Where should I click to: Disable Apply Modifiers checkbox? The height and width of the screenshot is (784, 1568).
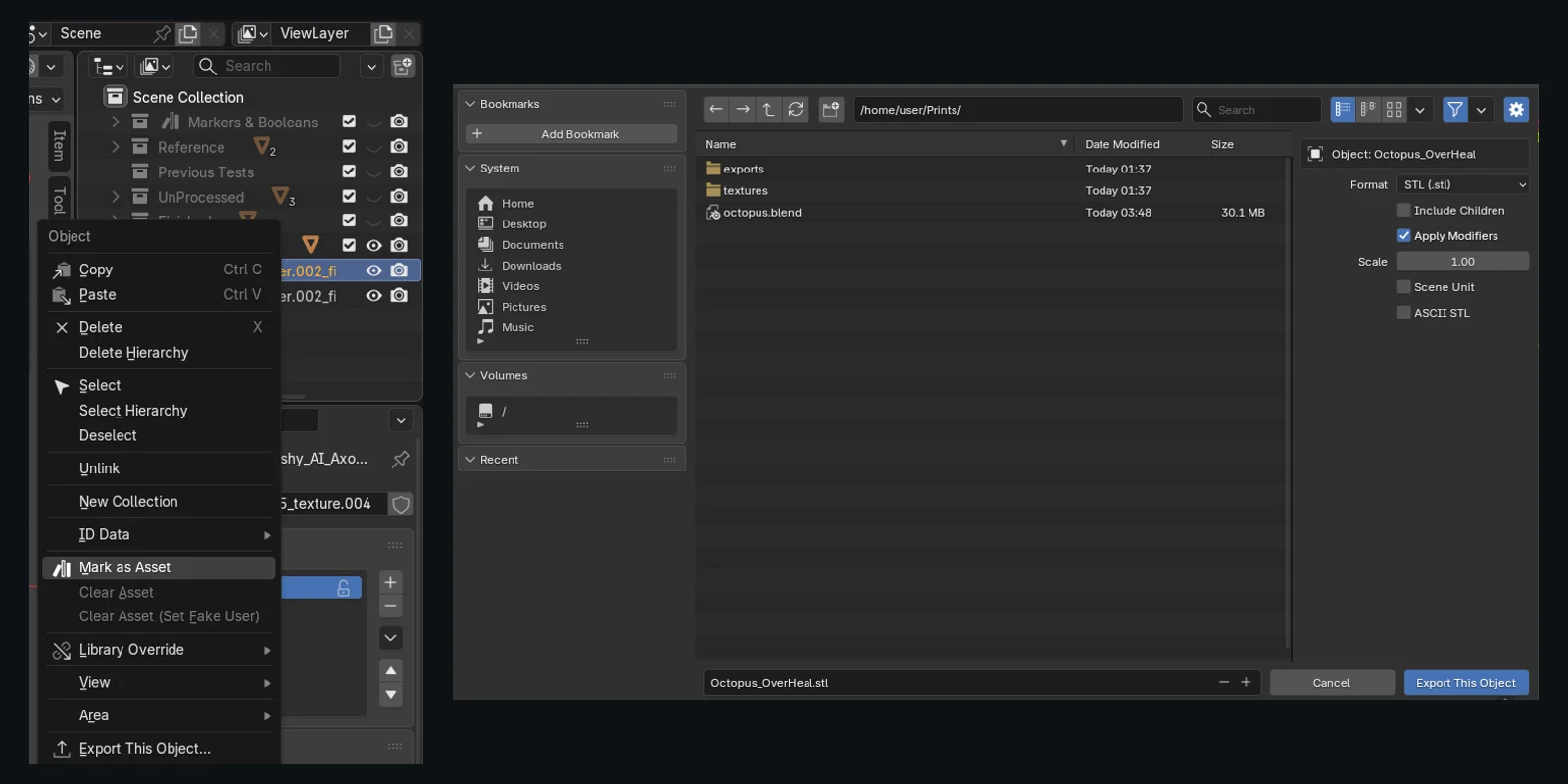tap(1404, 235)
